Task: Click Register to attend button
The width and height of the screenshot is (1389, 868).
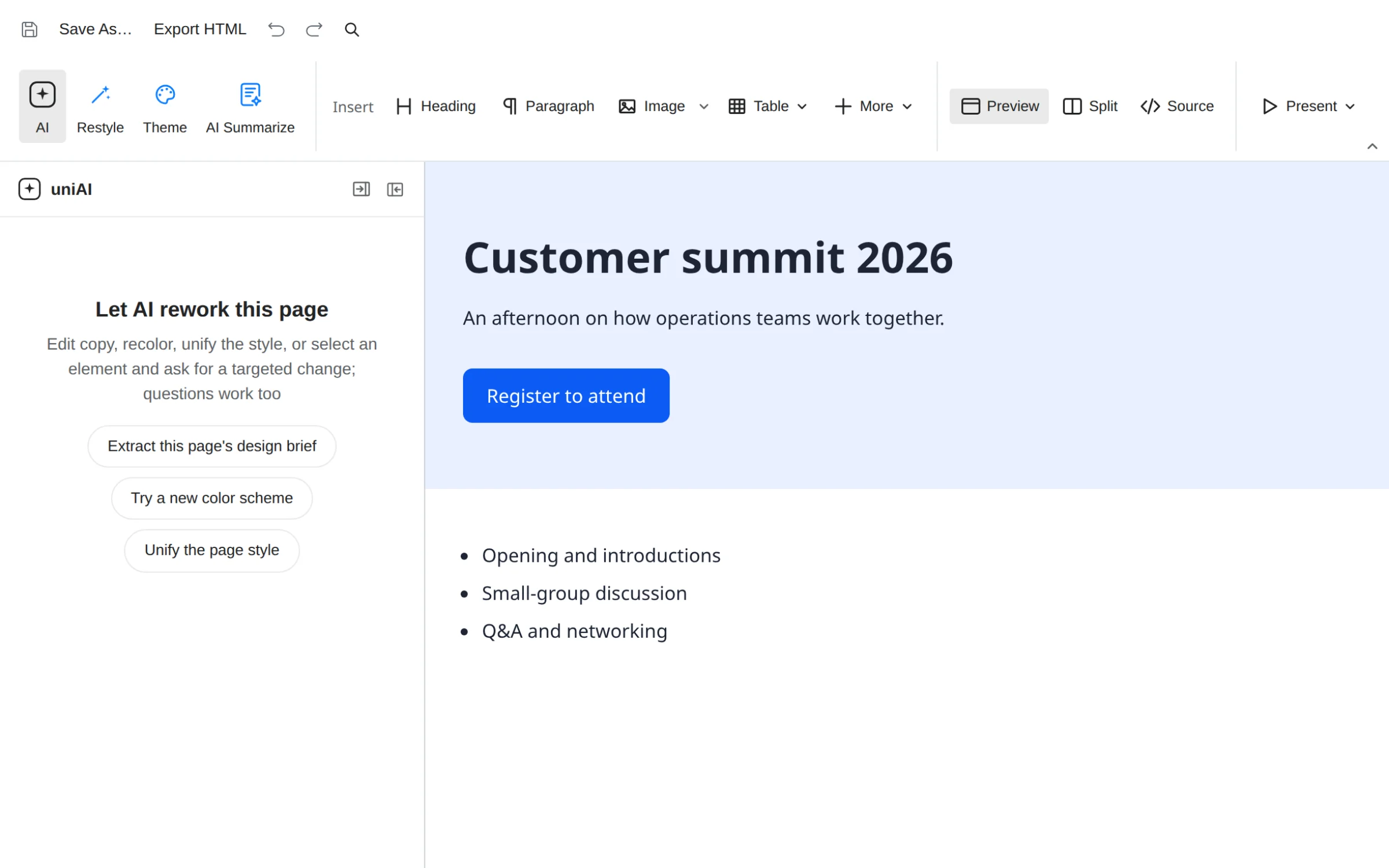Action: pos(566,396)
